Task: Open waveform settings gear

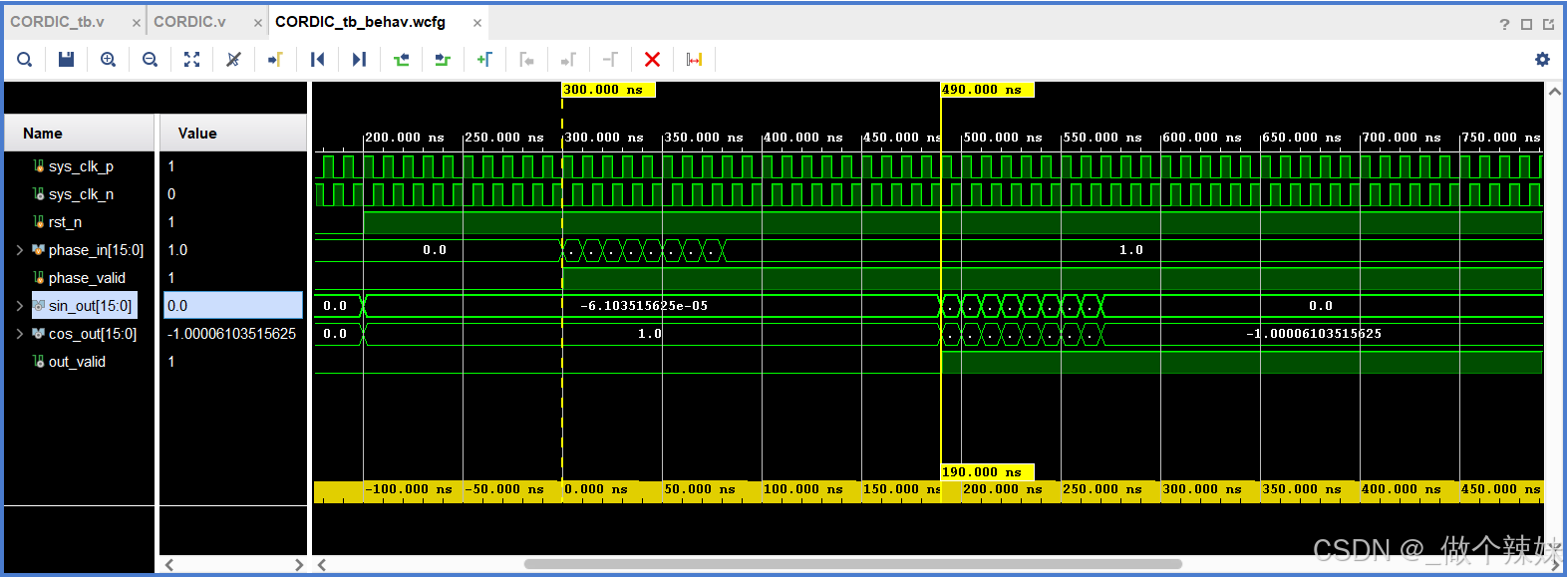Action: [1542, 60]
